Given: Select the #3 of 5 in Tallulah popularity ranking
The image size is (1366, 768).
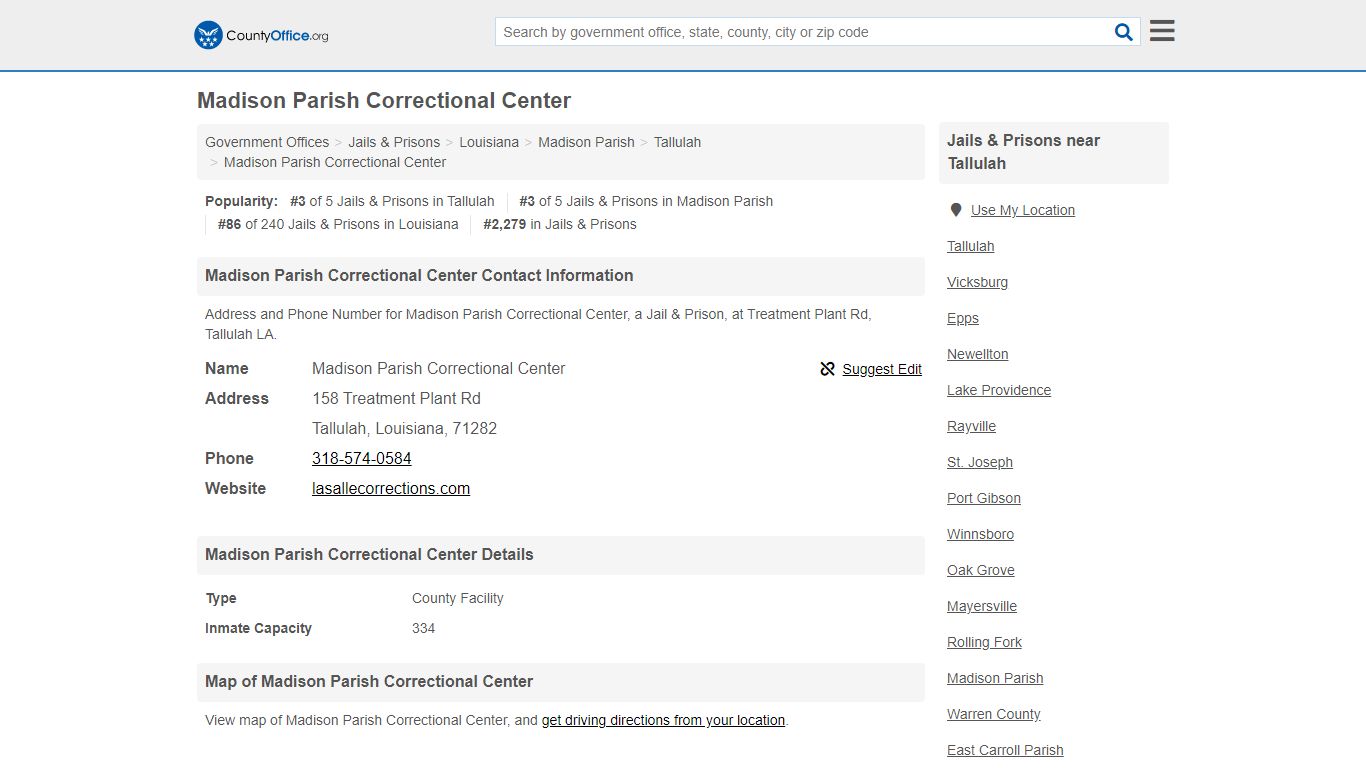Looking at the screenshot, I should click(x=392, y=201).
